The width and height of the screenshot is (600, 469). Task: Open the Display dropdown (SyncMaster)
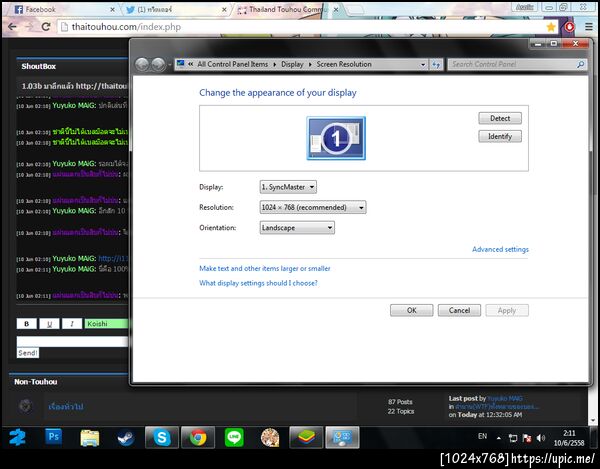click(288, 187)
